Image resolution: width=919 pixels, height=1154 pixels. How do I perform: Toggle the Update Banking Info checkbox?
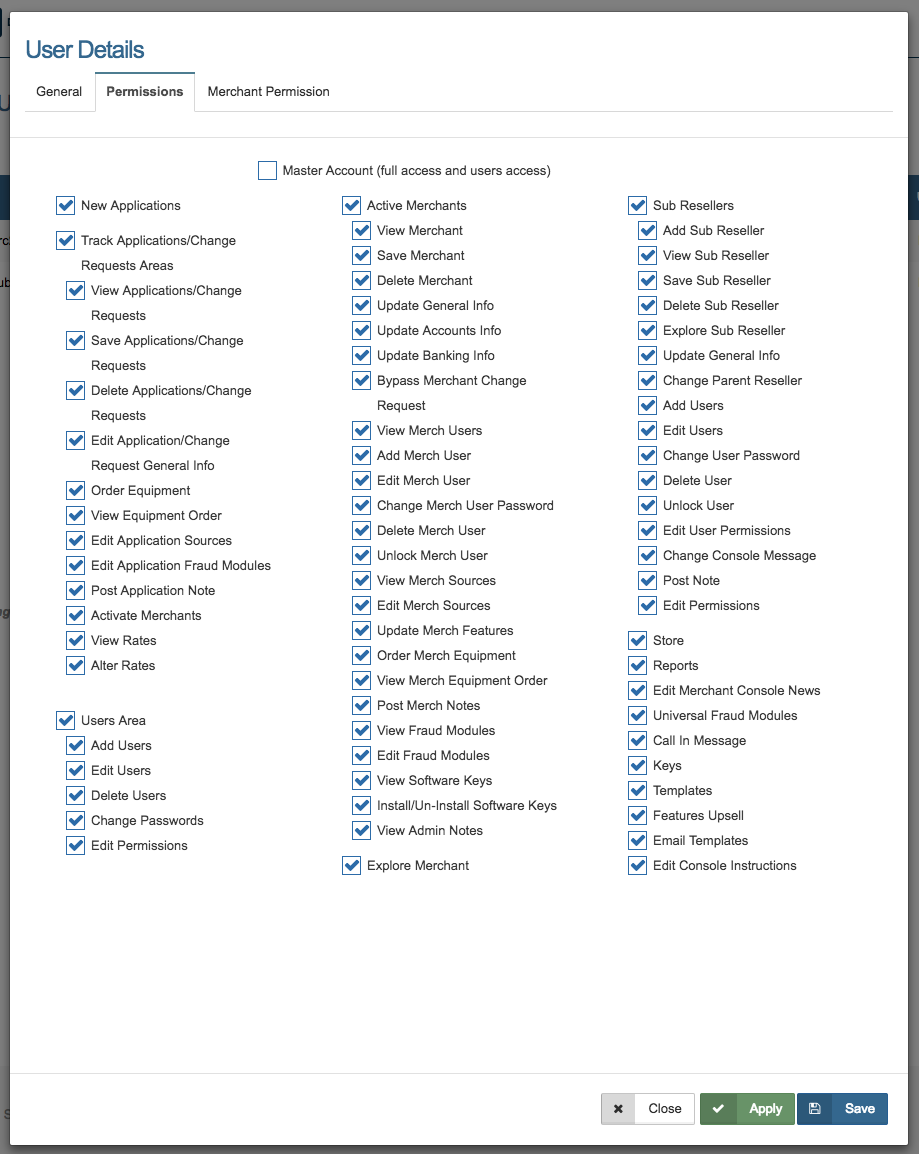pos(362,356)
